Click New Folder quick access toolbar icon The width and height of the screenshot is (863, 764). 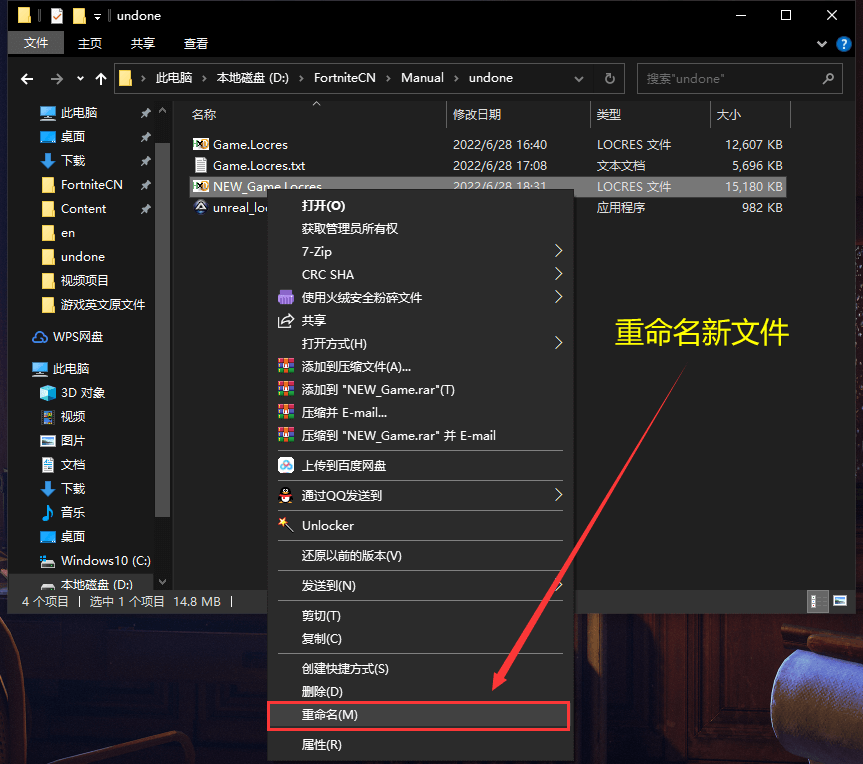[x=79, y=15]
